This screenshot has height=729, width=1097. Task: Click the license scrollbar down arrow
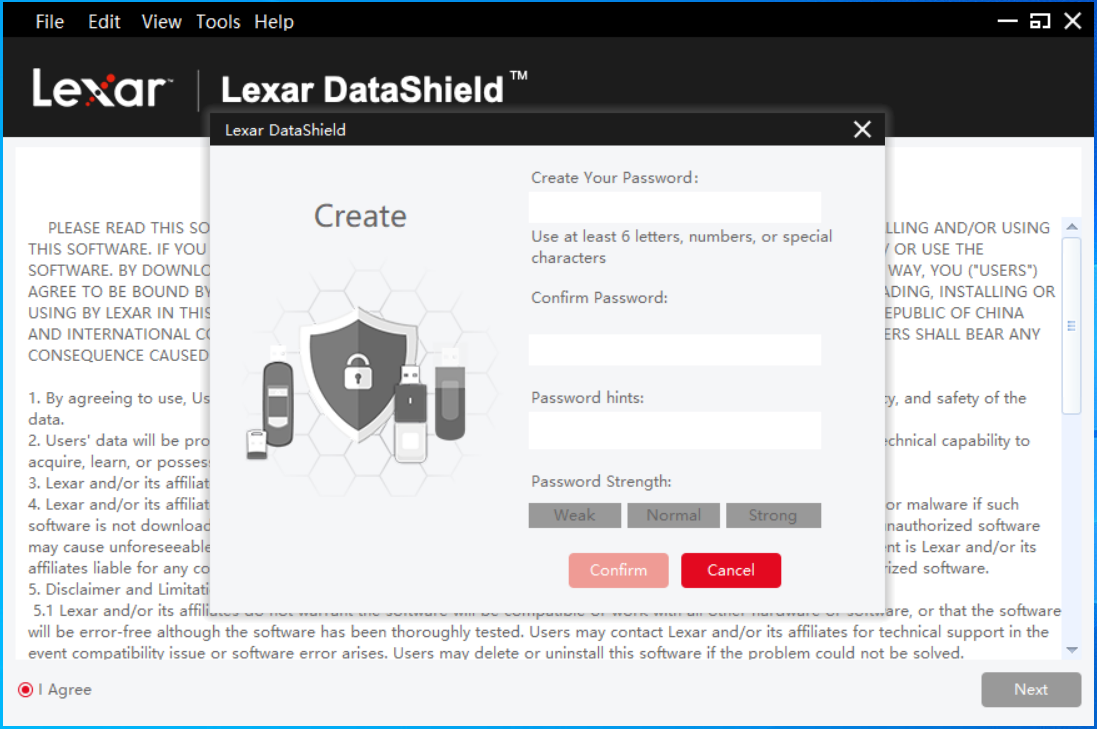(x=1072, y=650)
